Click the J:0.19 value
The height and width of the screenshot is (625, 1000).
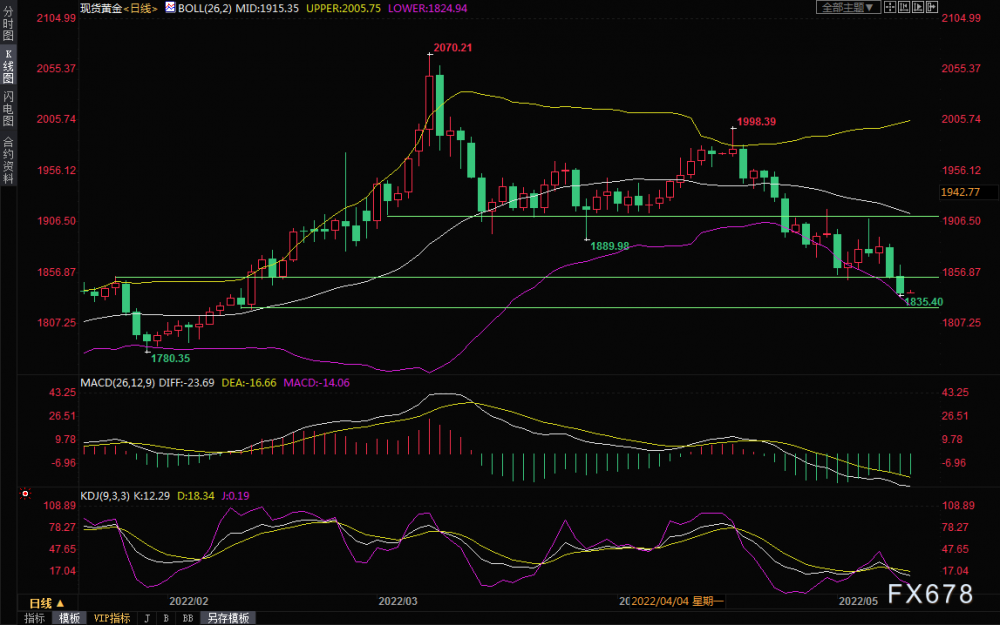235,496
